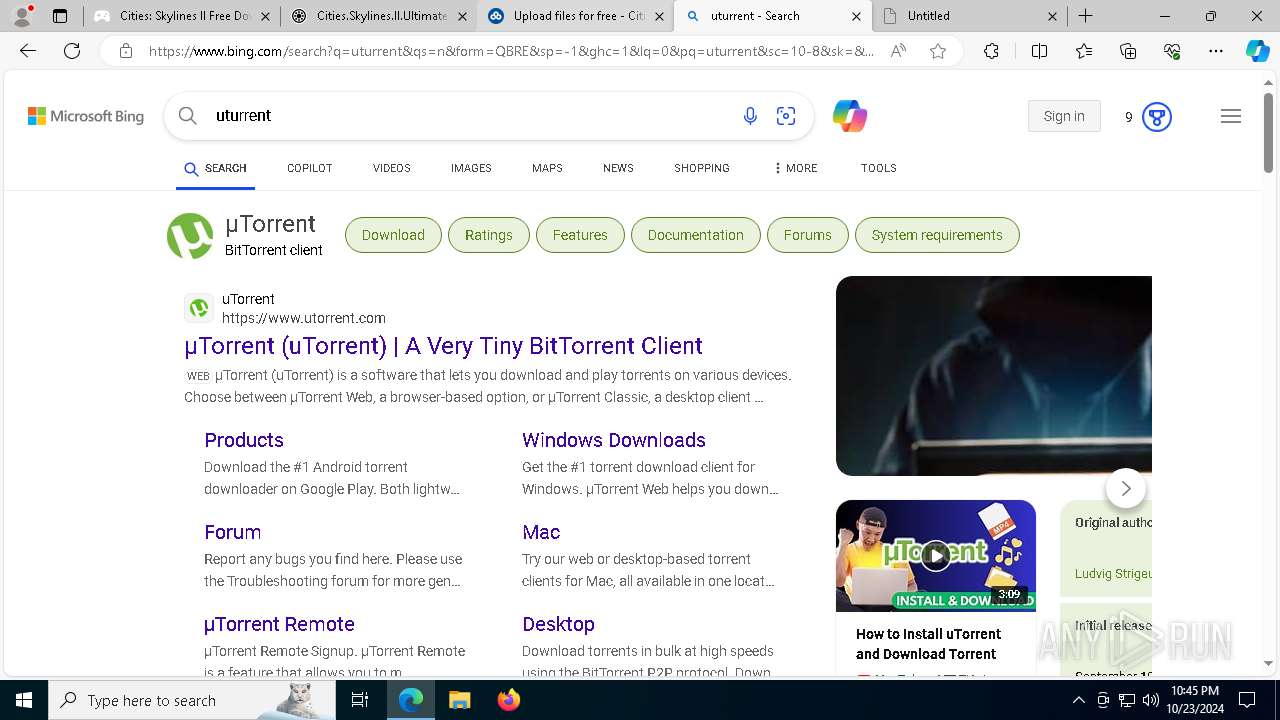Start voice search with microphone icon
The height and width of the screenshot is (720, 1280).
click(x=750, y=116)
